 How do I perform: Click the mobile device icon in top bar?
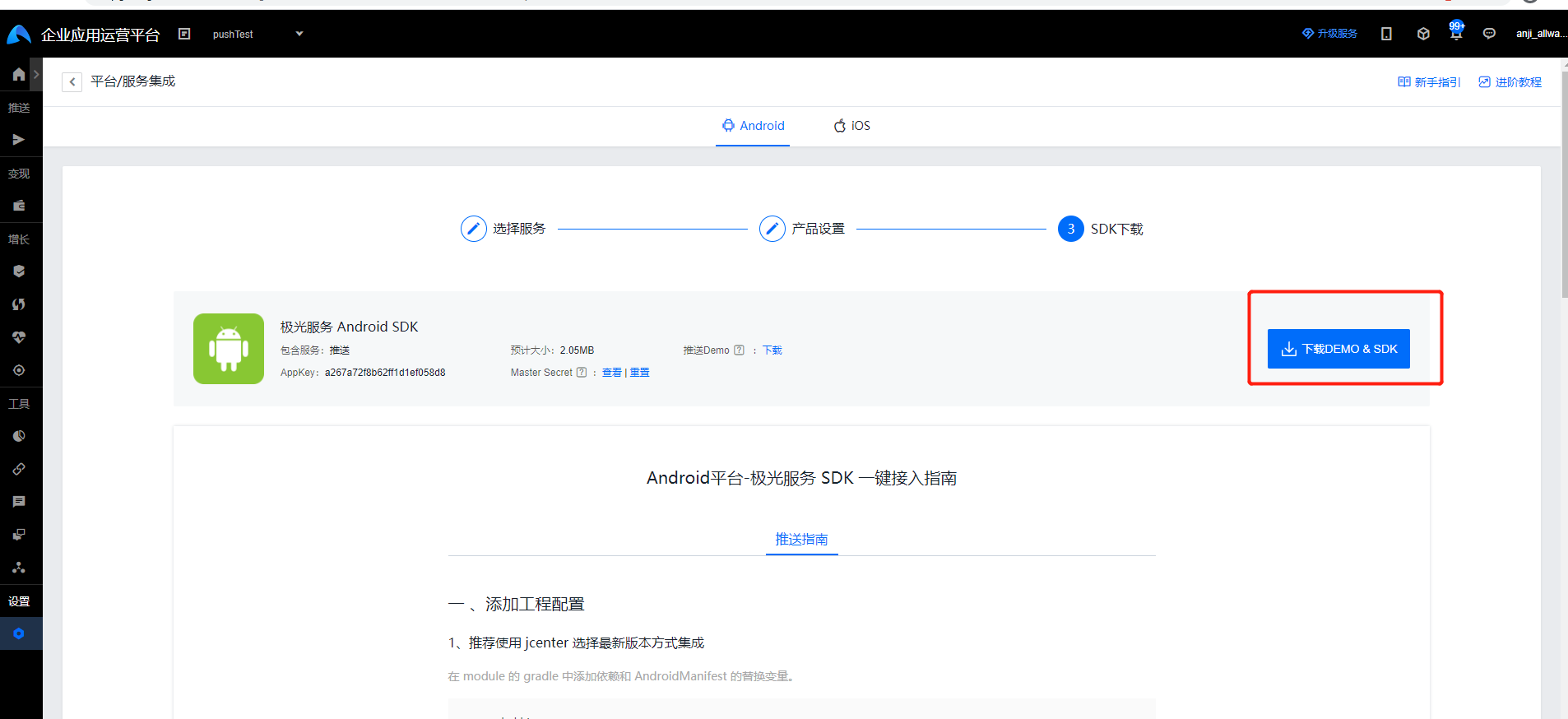(x=1386, y=34)
